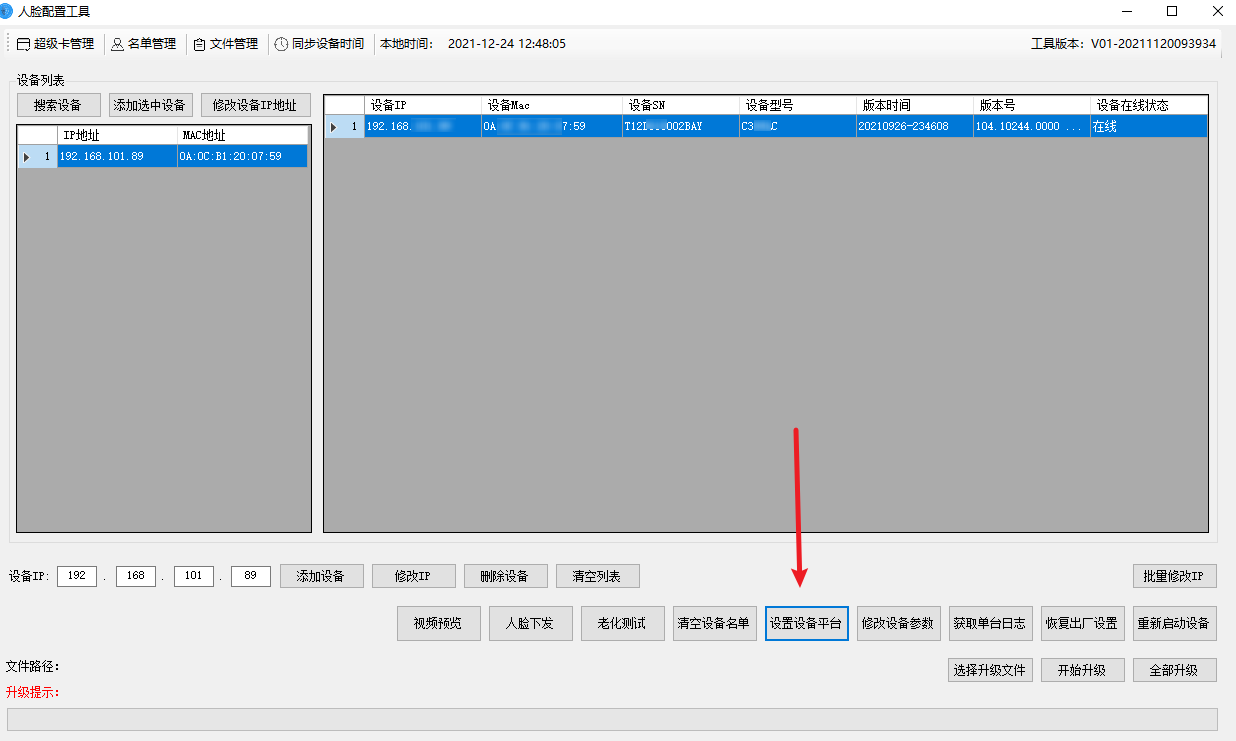This screenshot has height=741, width=1236.
Task: Open 超级卡管理 toolbar icon
Action: 24,44
